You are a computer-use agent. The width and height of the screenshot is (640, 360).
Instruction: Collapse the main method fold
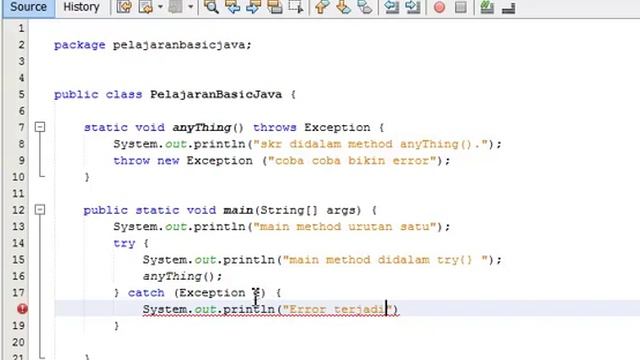tap(40, 210)
